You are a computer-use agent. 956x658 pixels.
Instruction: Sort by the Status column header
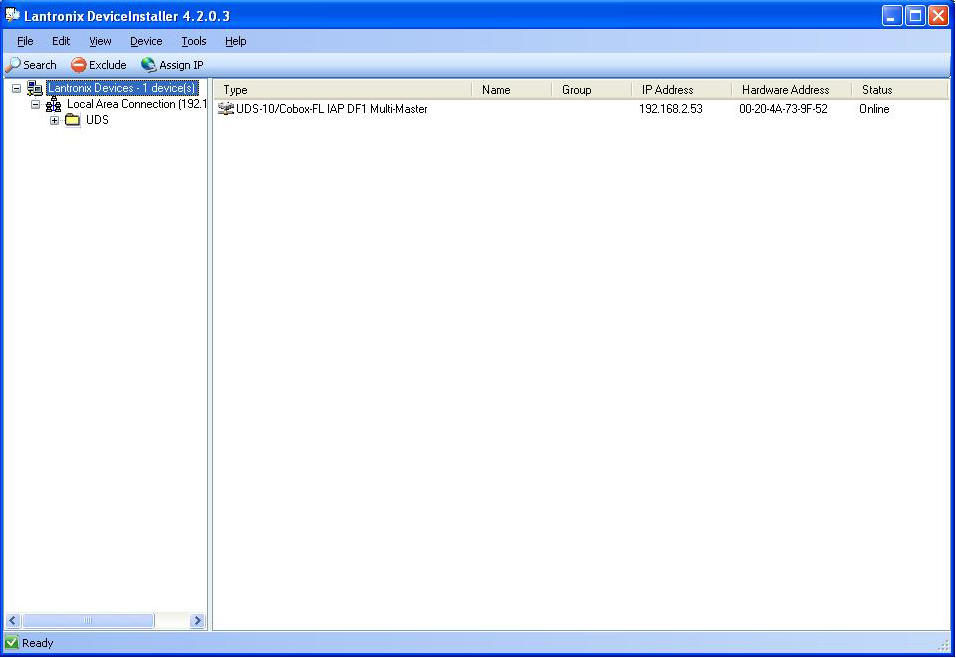click(x=900, y=90)
